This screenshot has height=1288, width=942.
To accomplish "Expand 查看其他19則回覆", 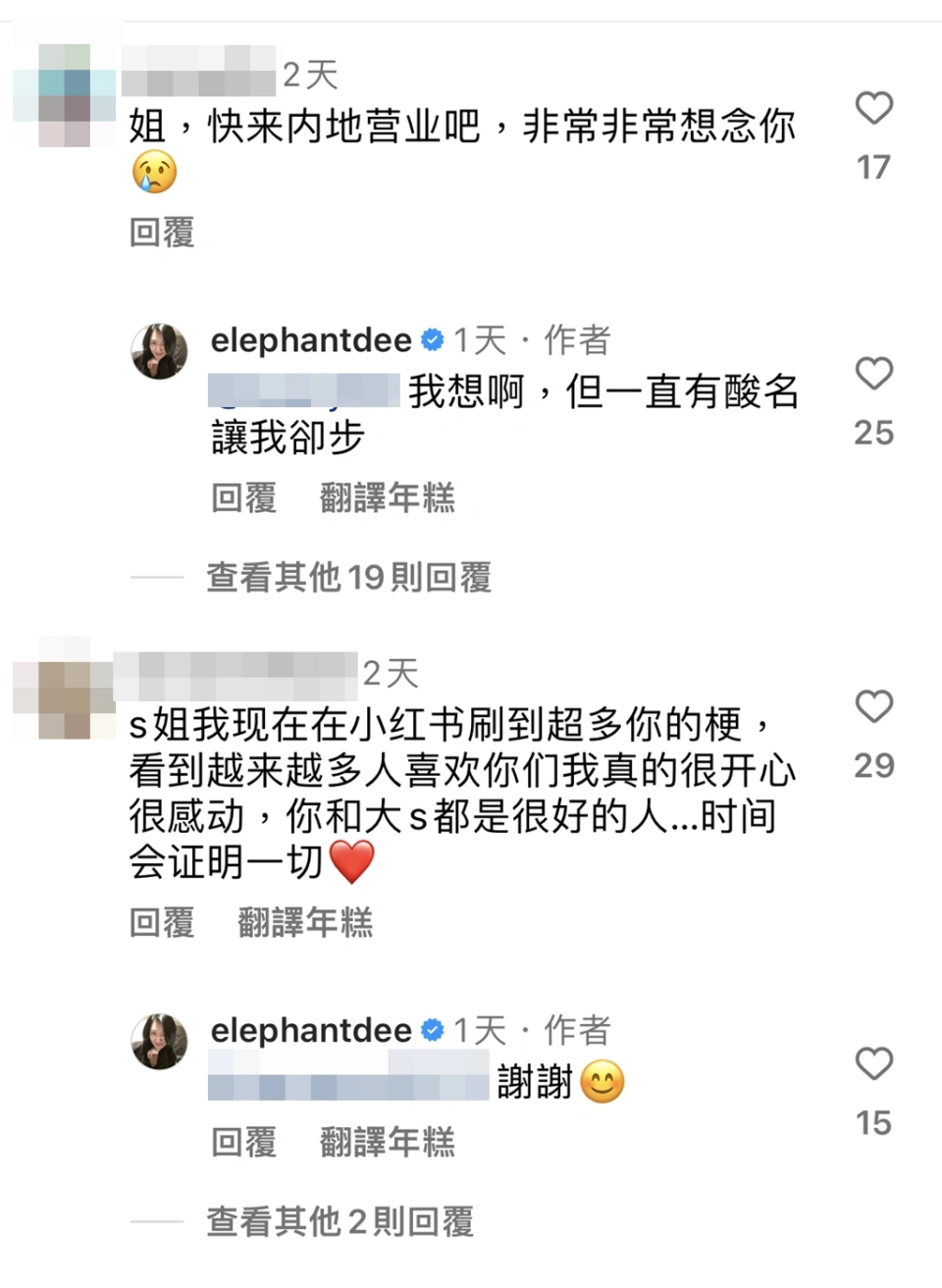I will pyautogui.click(x=348, y=577).
